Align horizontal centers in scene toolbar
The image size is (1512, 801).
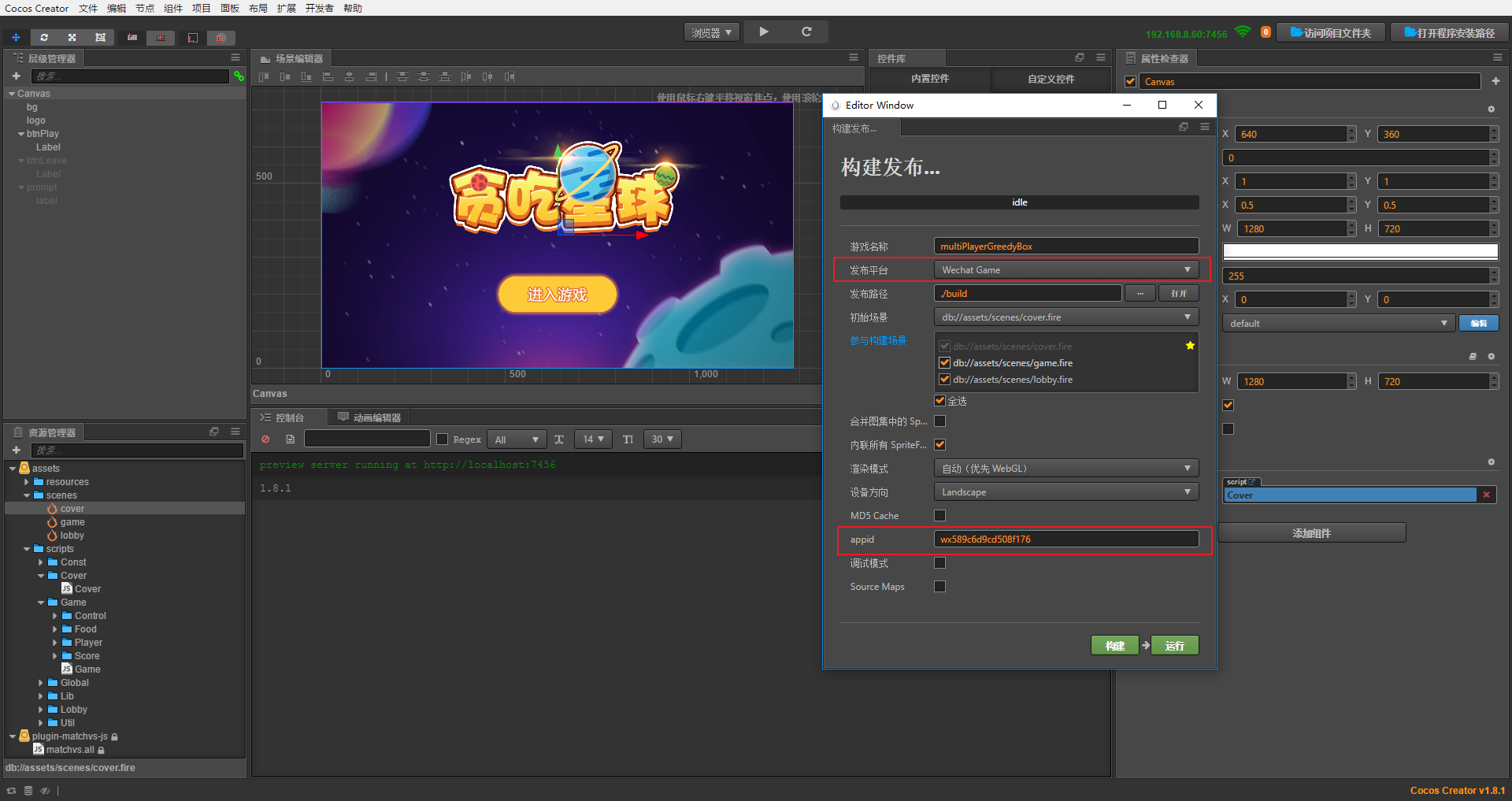(x=349, y=76)
